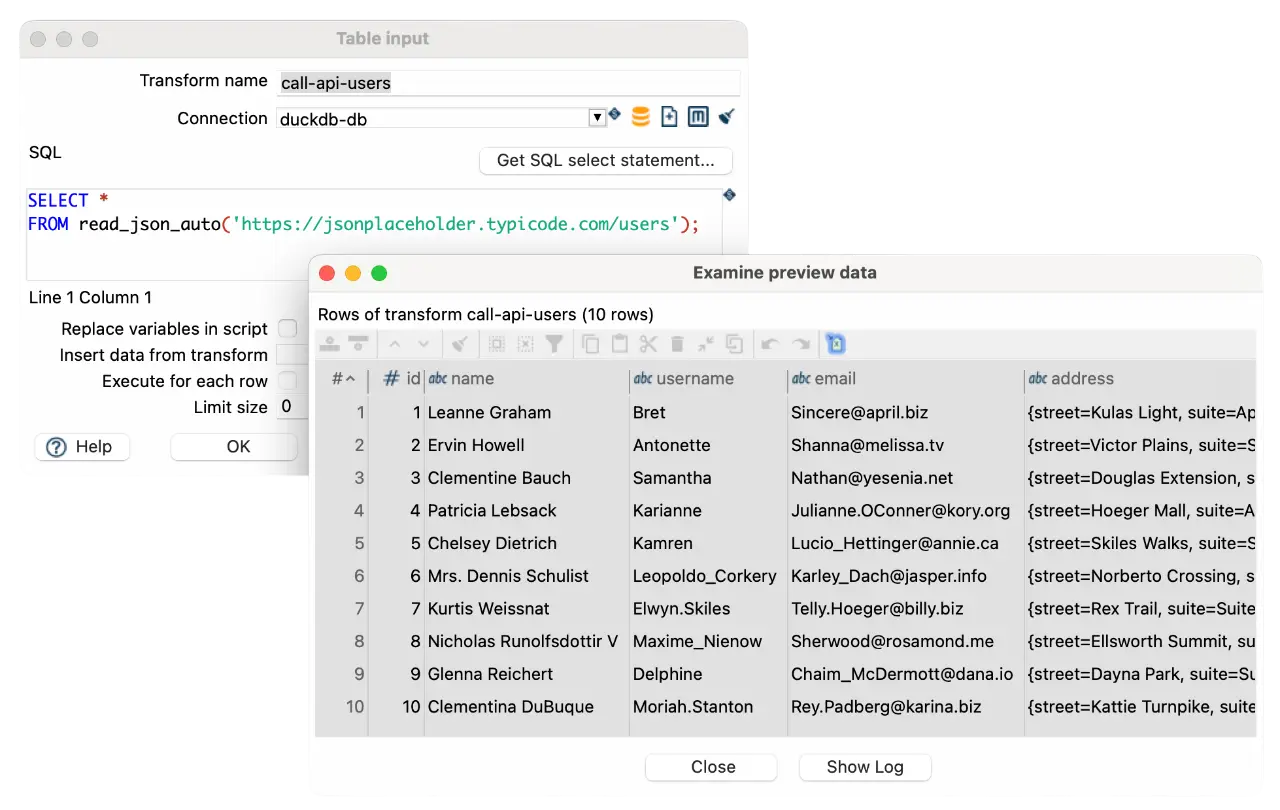Click the clipboard paste icon in preview toolbar

(620, 344)
